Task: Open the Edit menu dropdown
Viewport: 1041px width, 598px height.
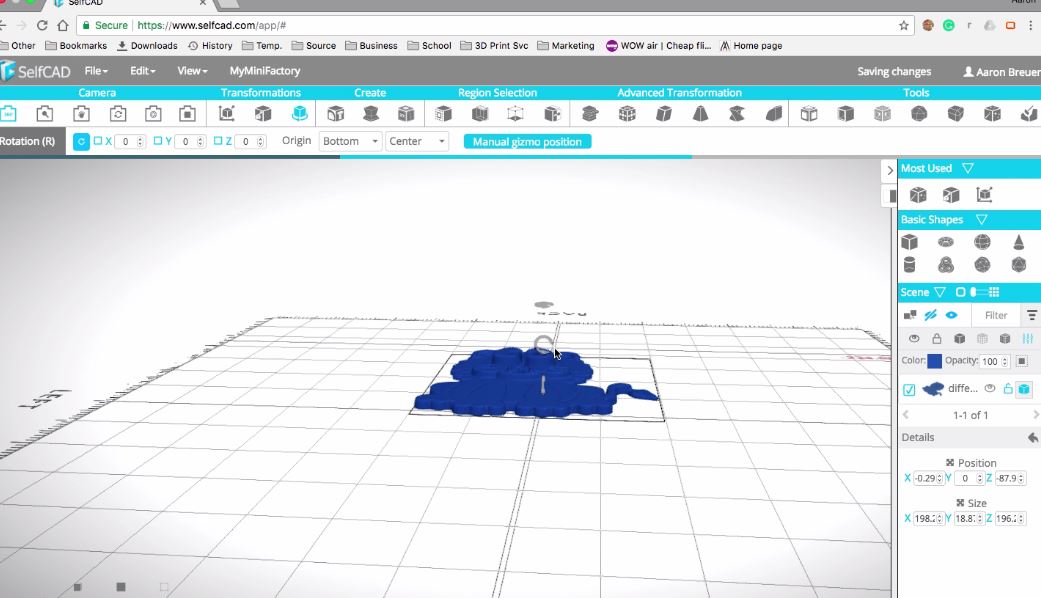Action: coord(143,70)
